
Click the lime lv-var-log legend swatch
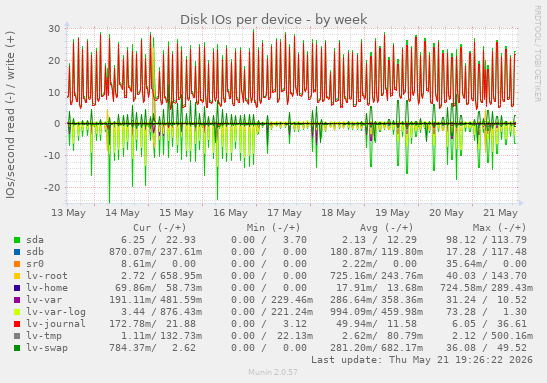click(17, 312)
